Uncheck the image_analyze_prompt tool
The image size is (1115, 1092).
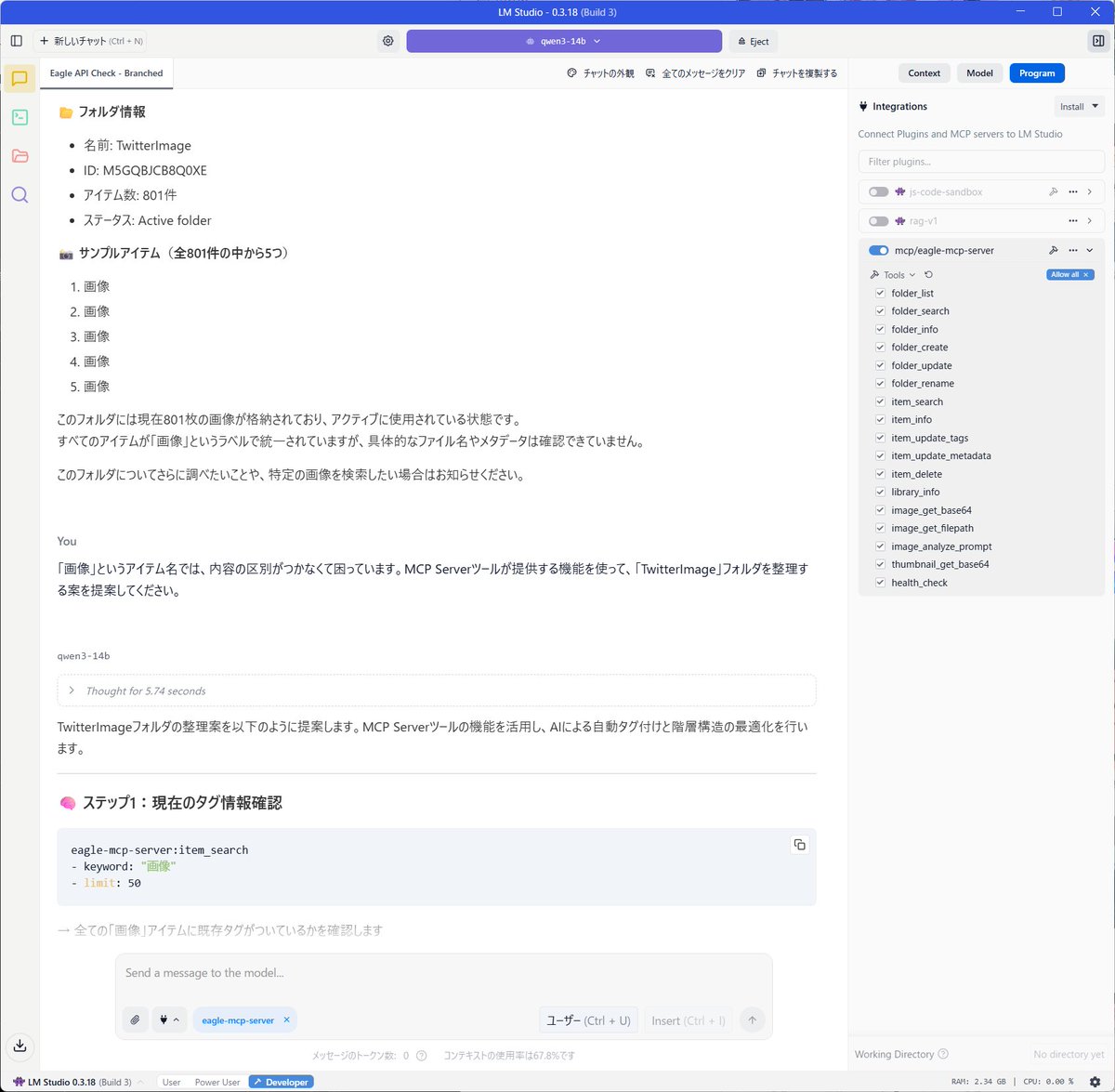coord(880,546)
